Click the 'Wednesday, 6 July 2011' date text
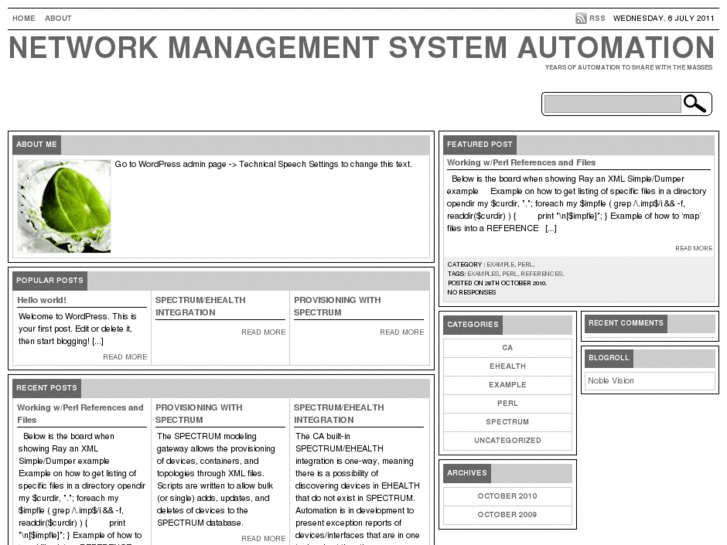The width and height of the screenshot is (727, 545). coord(663,18)
